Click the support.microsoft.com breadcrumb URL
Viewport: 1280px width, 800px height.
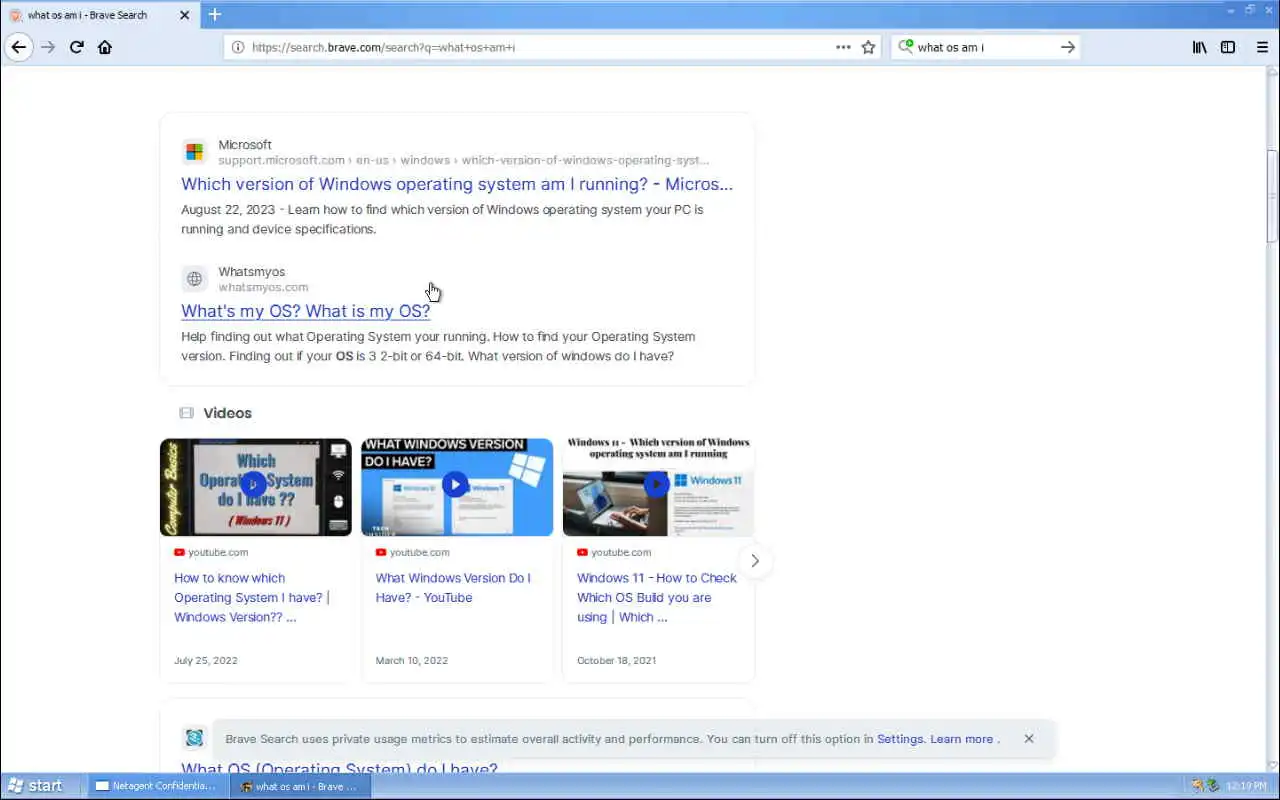coord(464,160)
